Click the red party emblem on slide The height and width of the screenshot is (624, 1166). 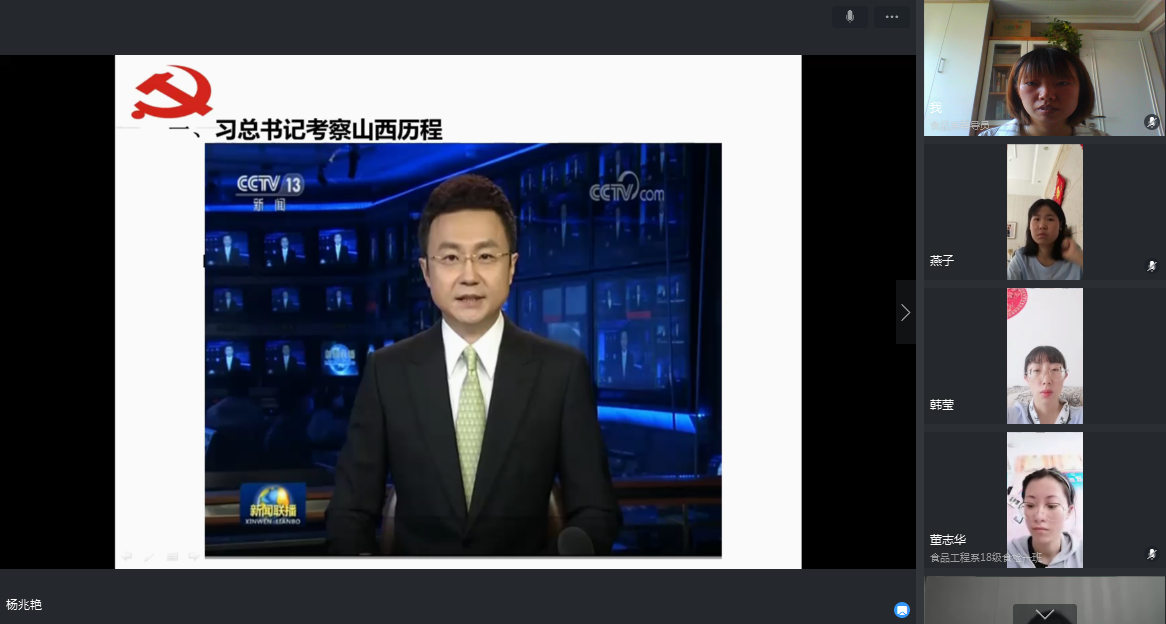coord(172,94)
